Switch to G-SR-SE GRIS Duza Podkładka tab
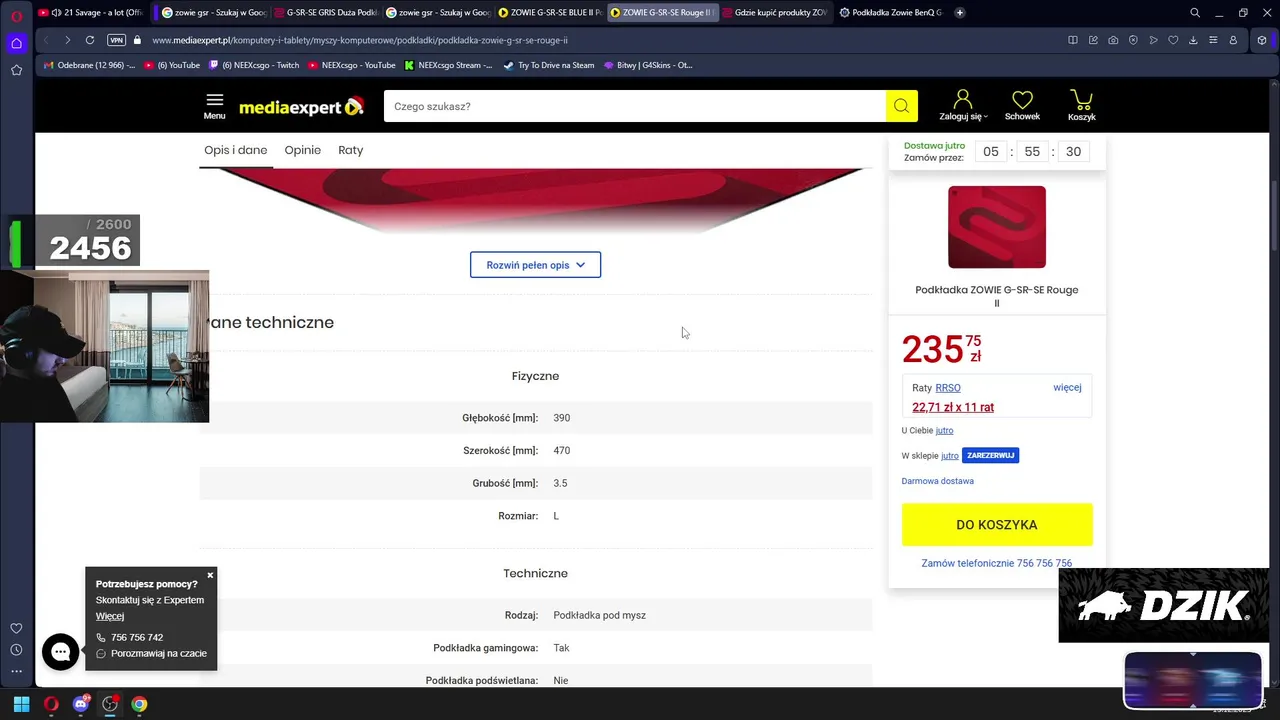This screenshot has height=720, width=1280. point(325,13)
